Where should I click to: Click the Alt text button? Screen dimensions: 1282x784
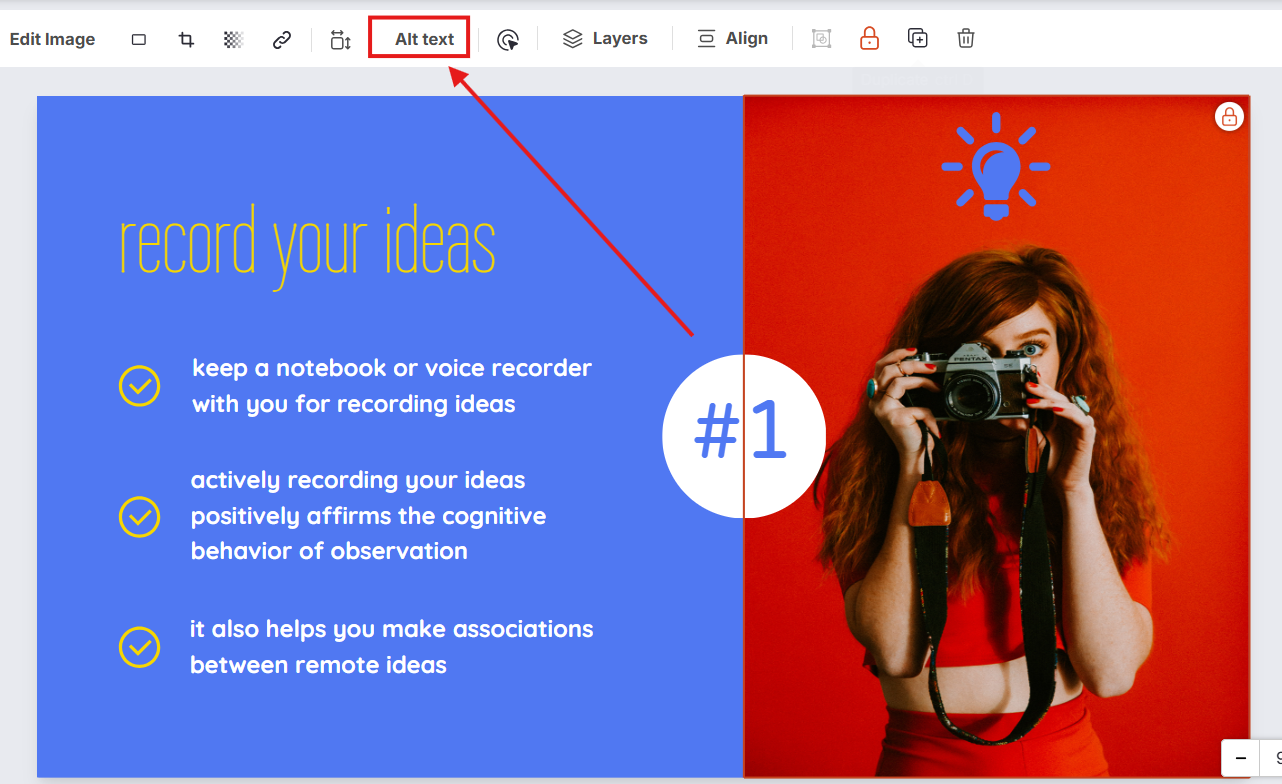click(x=424, y=39)
